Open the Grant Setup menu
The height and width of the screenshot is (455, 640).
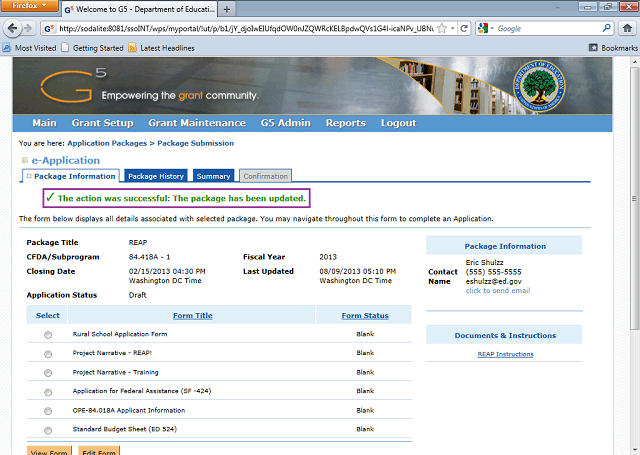(x=102, y=123)
